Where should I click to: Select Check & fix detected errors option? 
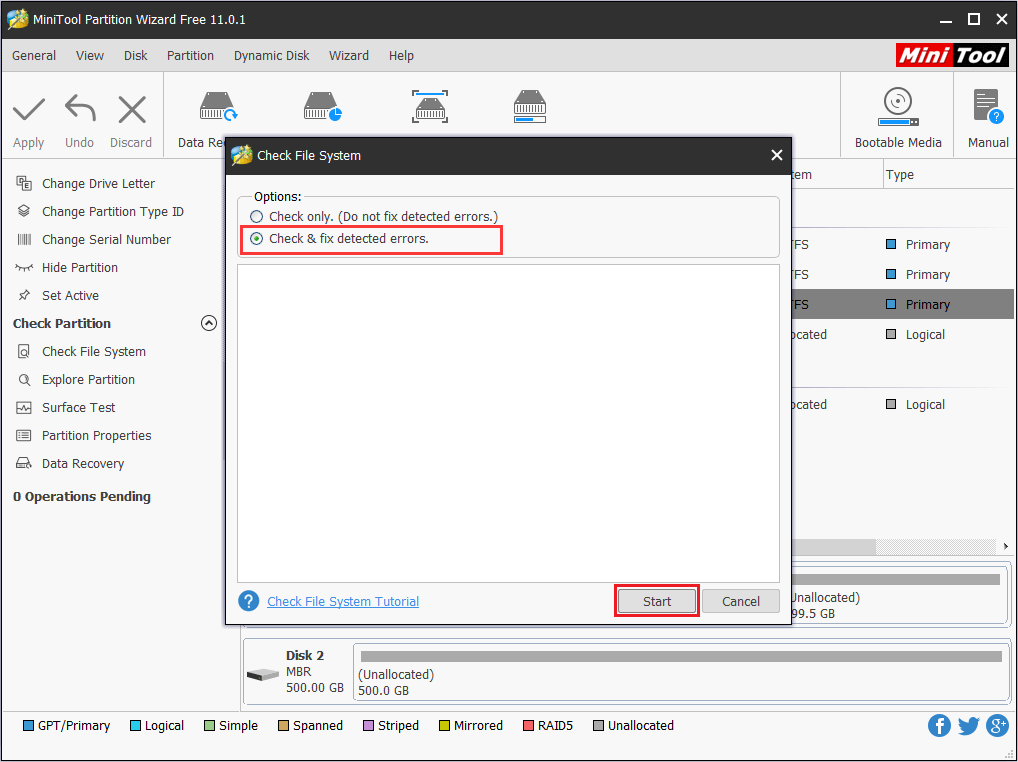pos(256,239)
